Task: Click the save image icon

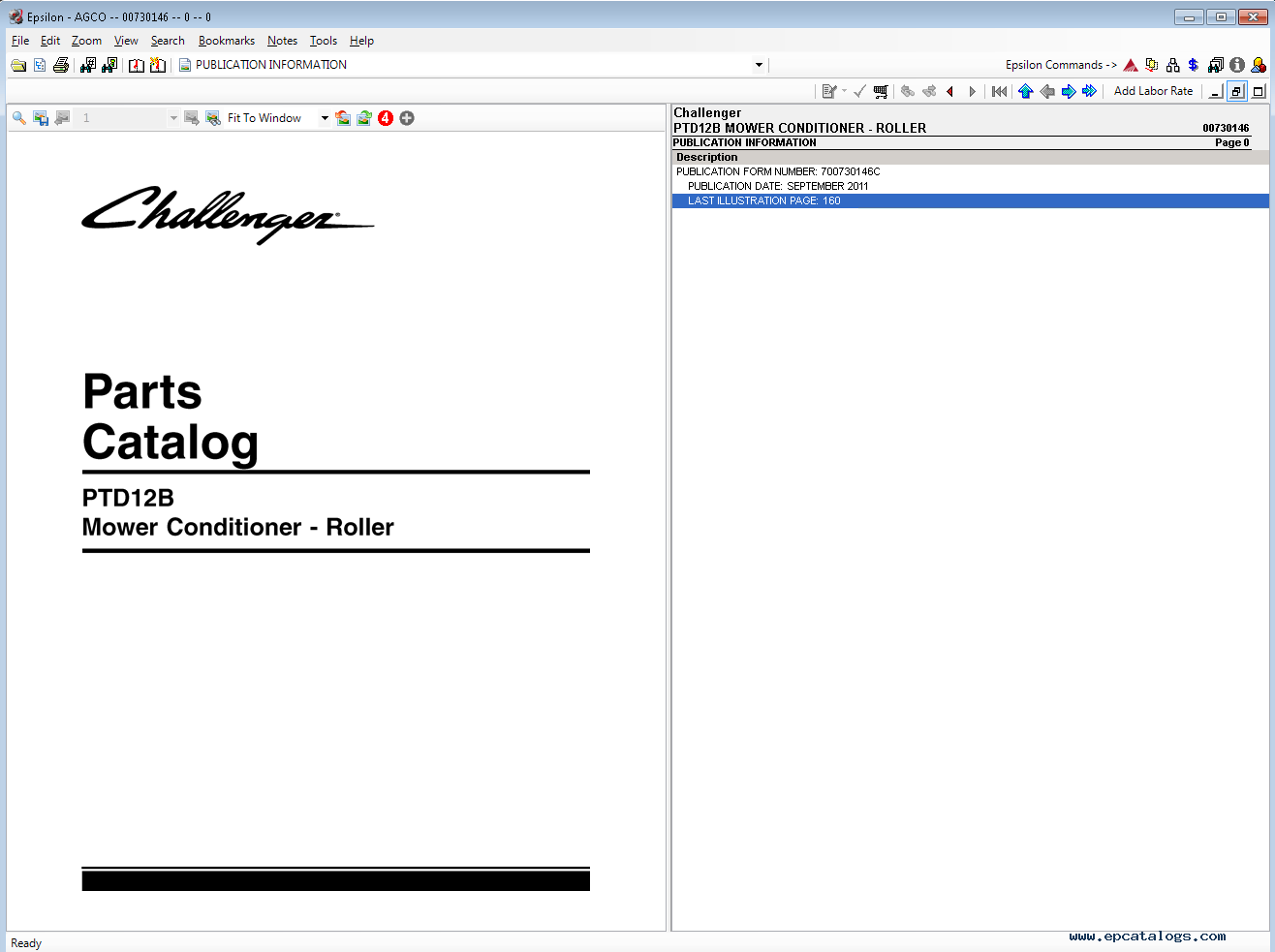Action: point(41,118)
